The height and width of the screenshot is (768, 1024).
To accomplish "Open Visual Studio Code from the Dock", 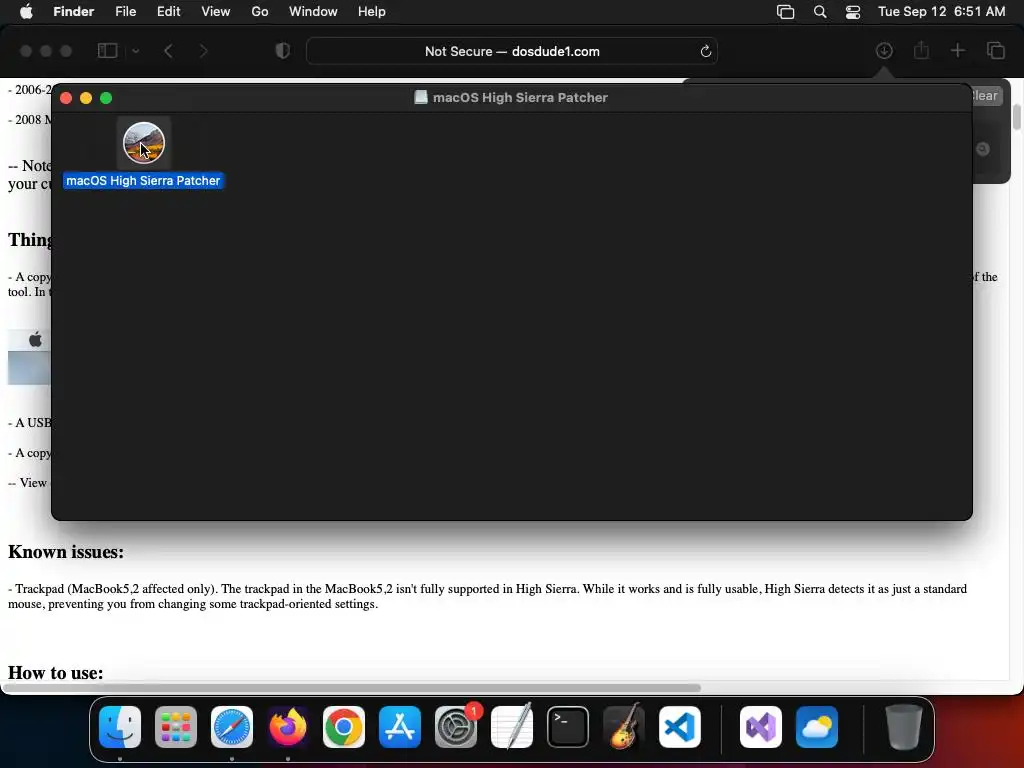I will coord(680,727).
